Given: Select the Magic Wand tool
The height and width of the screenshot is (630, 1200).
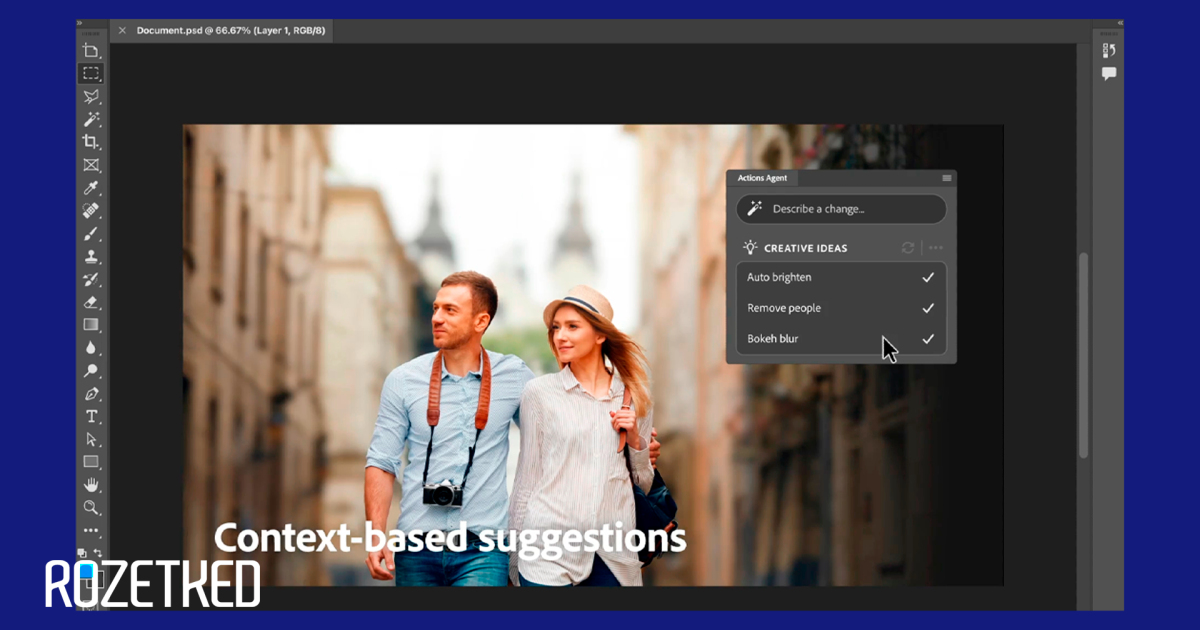Looking at the screenshot, I should pos(91,119).
